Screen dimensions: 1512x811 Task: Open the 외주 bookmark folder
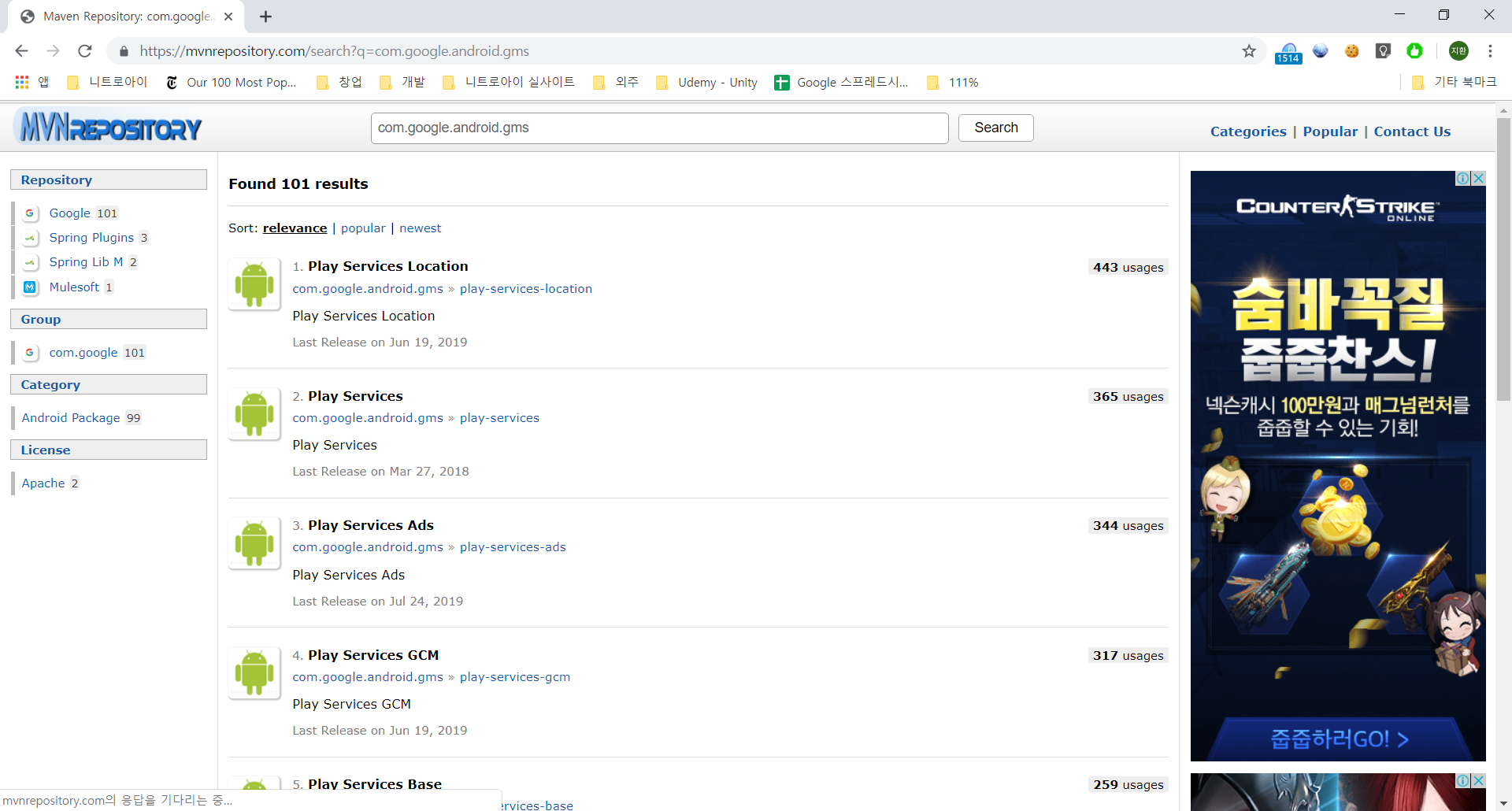pos(616,82)
